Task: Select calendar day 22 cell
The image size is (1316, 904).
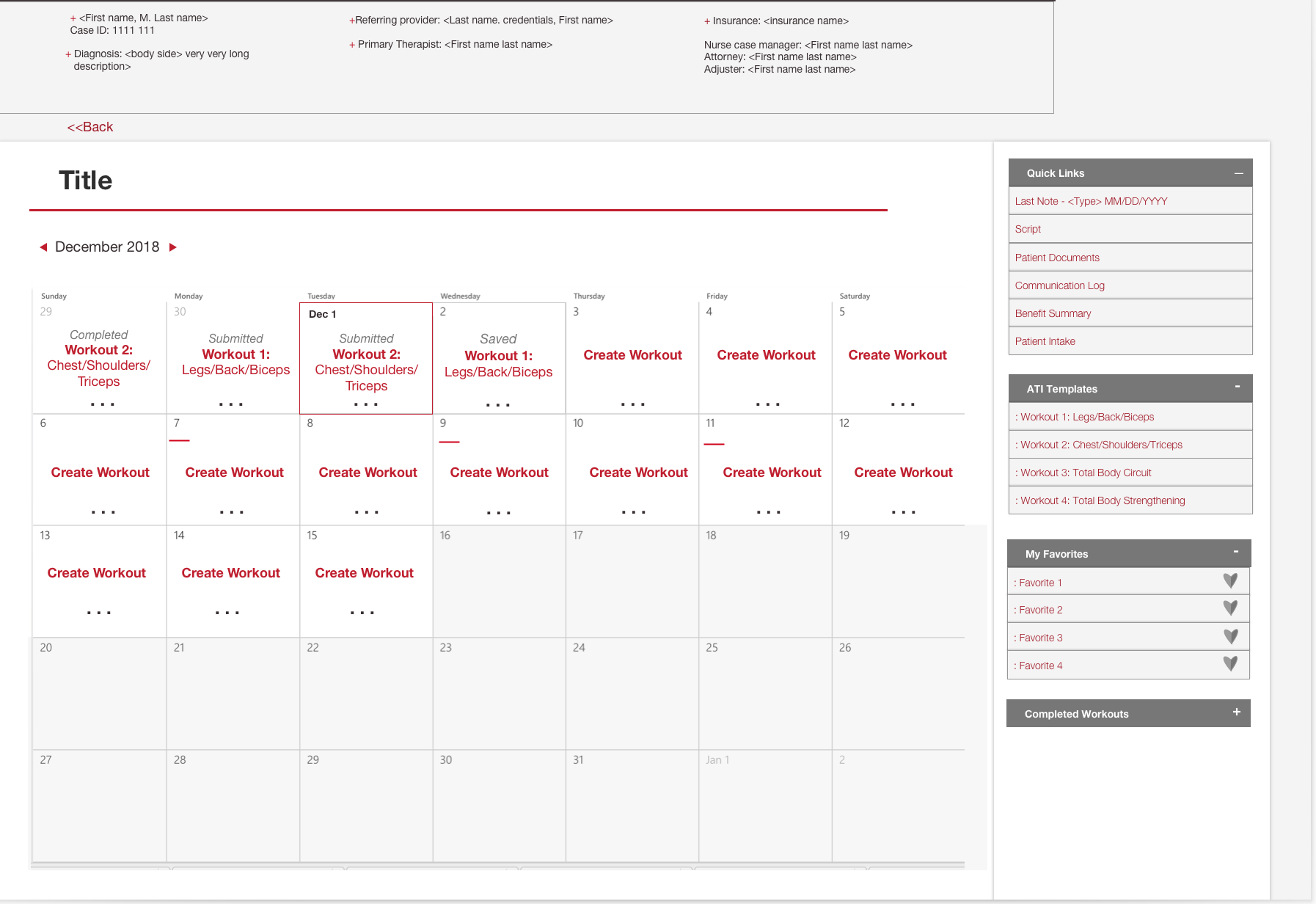Action: pyautogui.click(x=366, y=693)
